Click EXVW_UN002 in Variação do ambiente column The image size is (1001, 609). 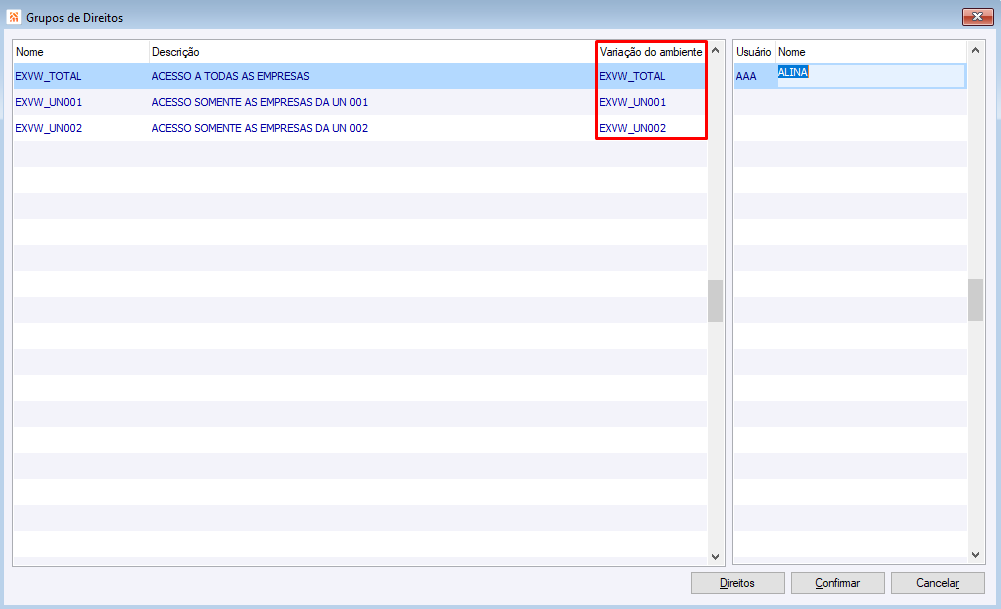coord(633,128)
